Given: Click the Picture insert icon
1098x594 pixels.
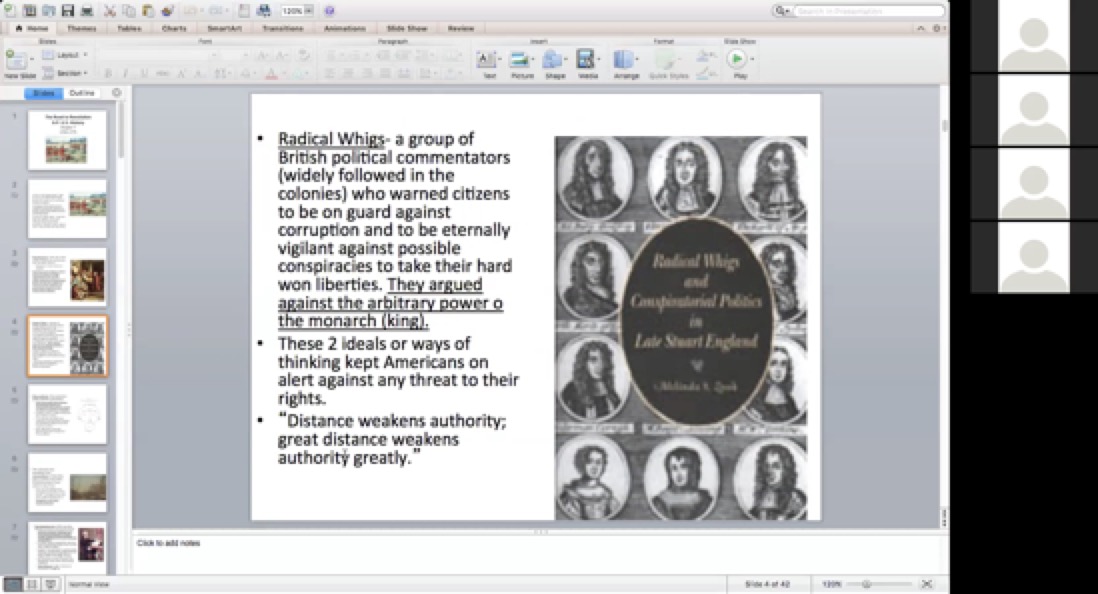Looking at the screenshot, I should [x=519, y=60].
